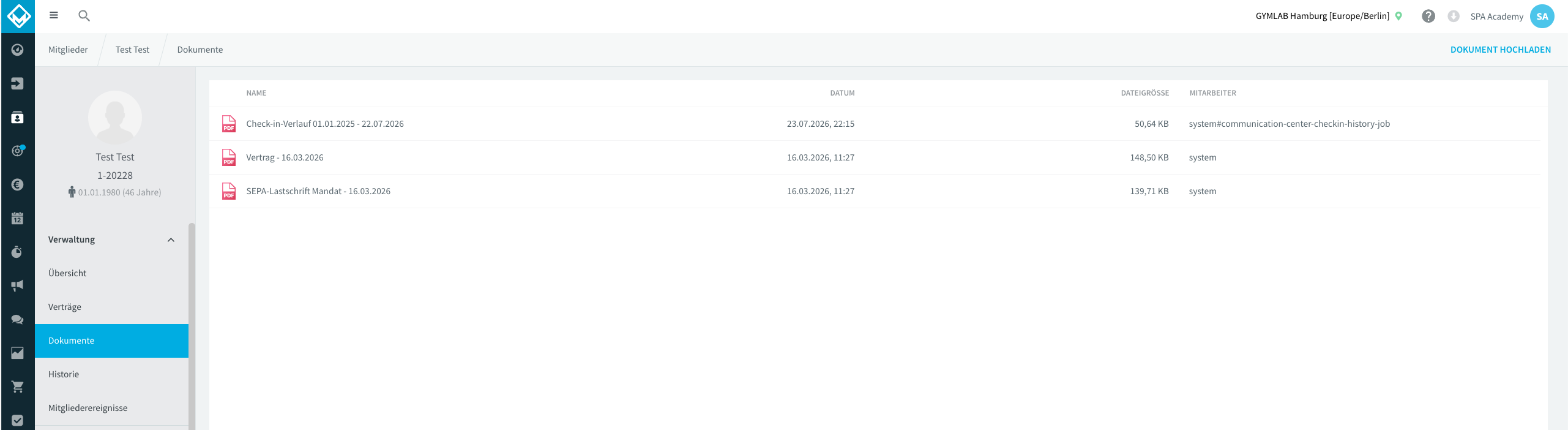Open the check-in arrow sidebar icon
The image size is (1568, 430).
pos(17,83)
